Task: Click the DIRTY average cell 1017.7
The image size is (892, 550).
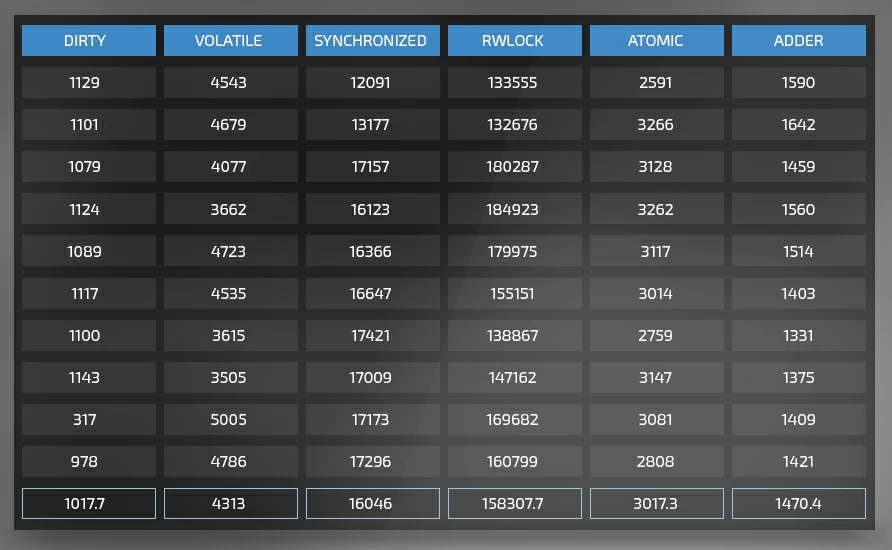Action: 89,503
